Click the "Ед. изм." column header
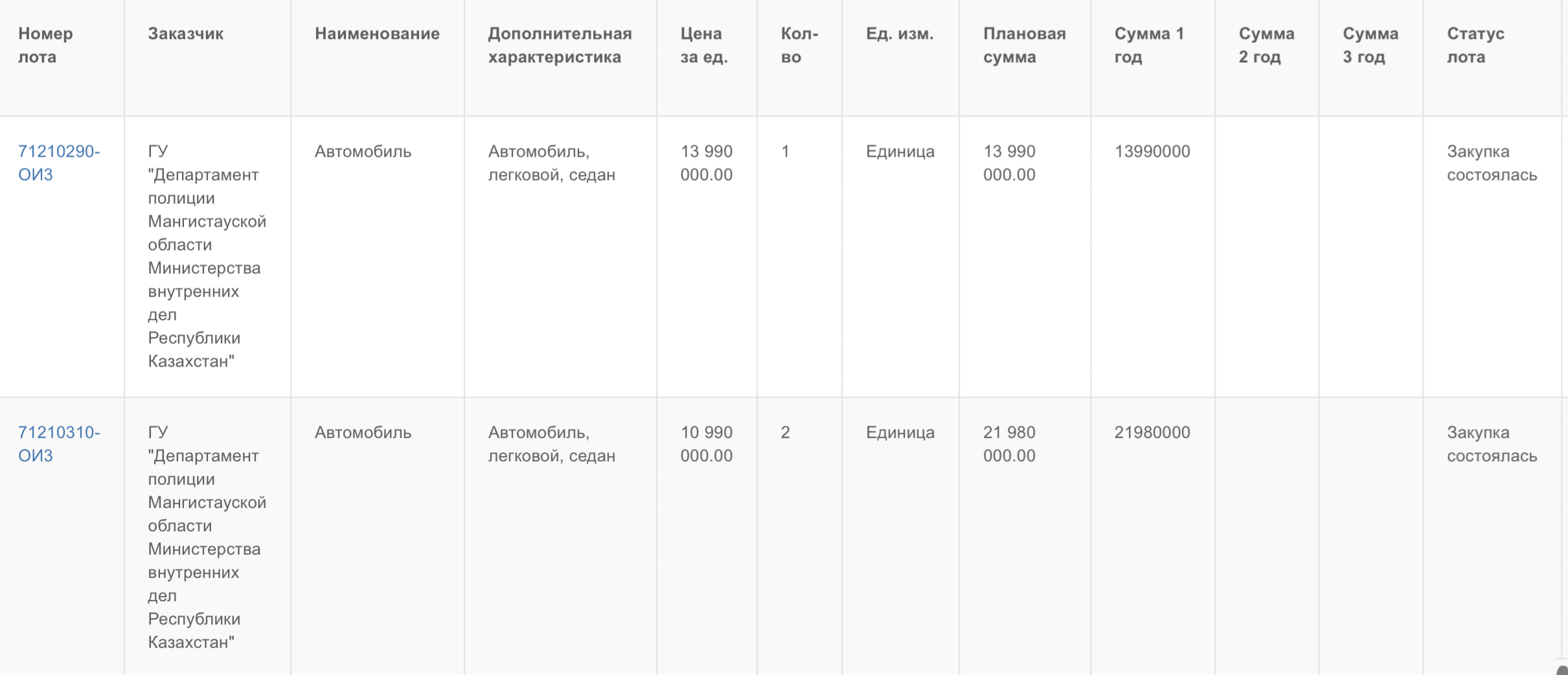The height and width of the screenshot is (675, 1568). tap(900, 34)
